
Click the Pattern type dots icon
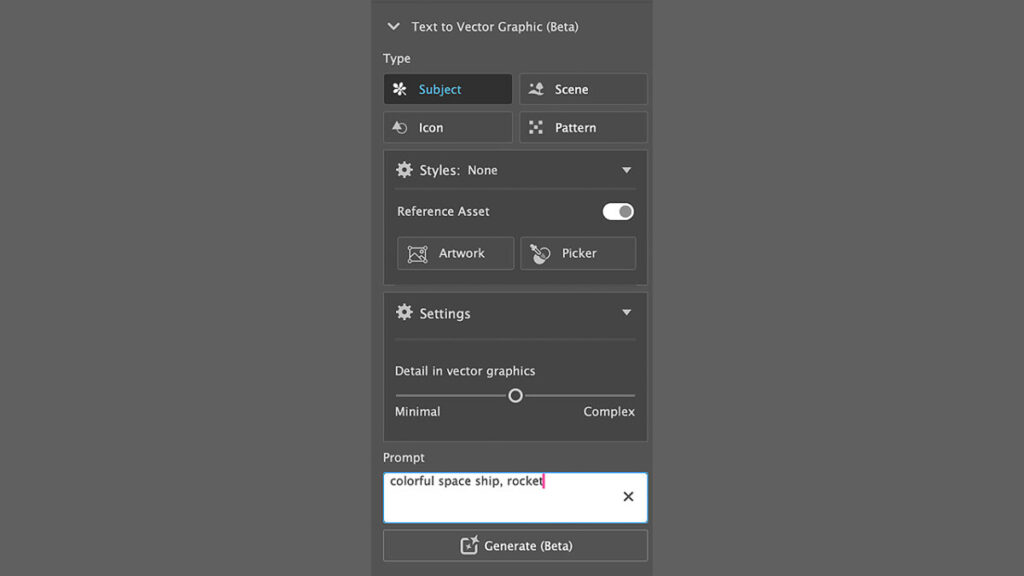pyautogui.click(x=536, y=128)
